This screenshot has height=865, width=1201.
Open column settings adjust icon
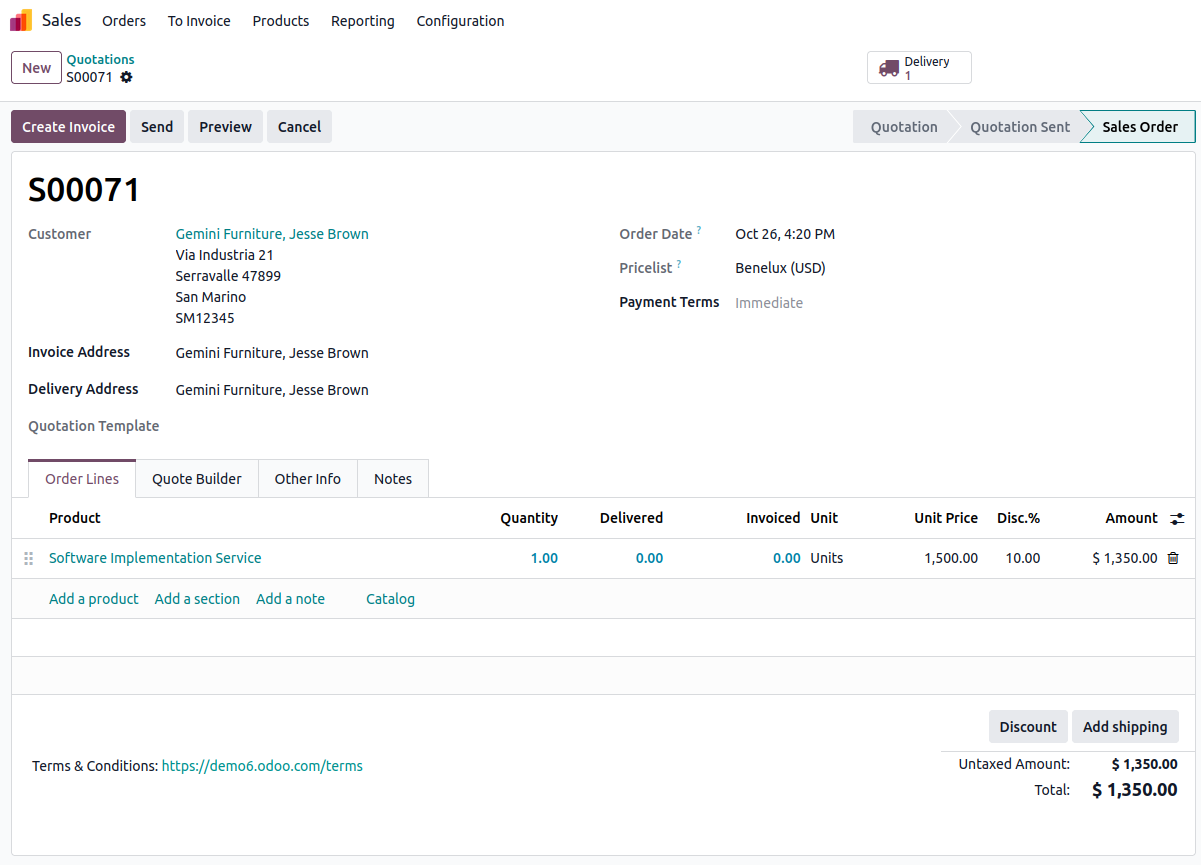[x=1177, y=518]
